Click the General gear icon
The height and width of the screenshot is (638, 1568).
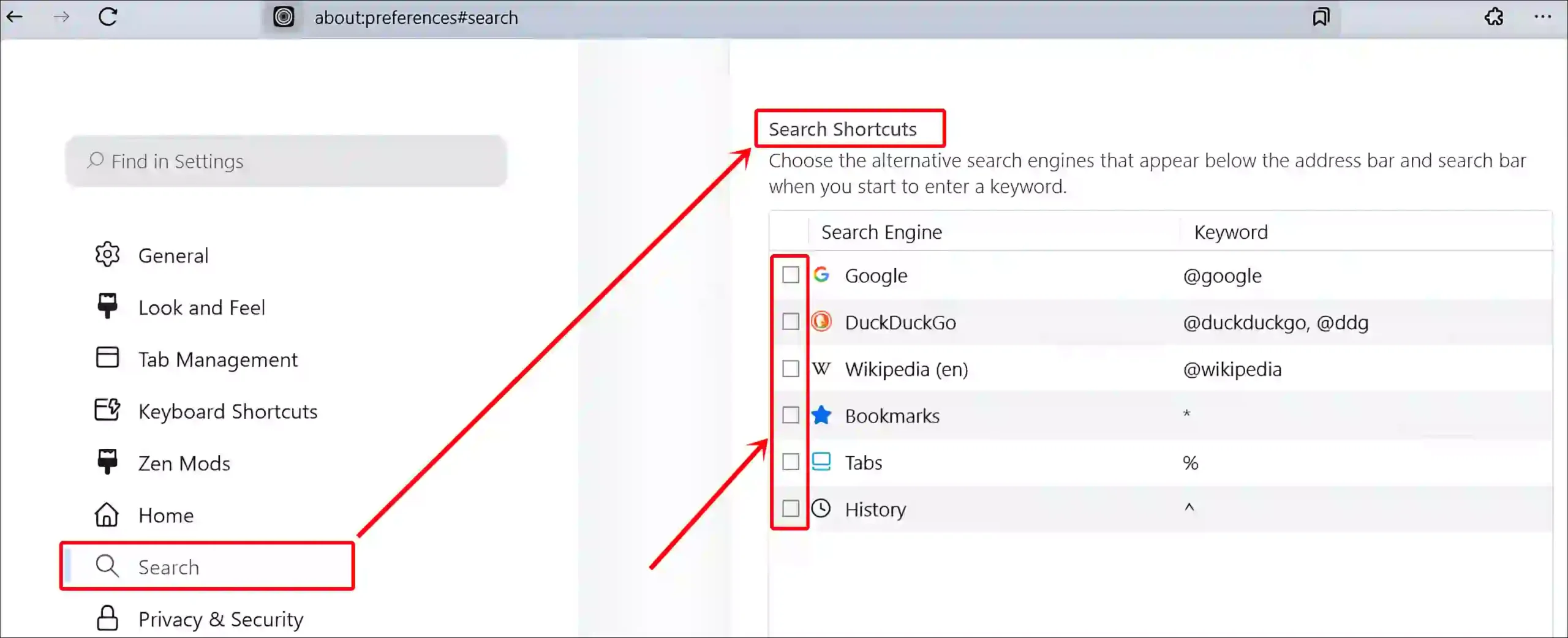(x=107, y=255)
